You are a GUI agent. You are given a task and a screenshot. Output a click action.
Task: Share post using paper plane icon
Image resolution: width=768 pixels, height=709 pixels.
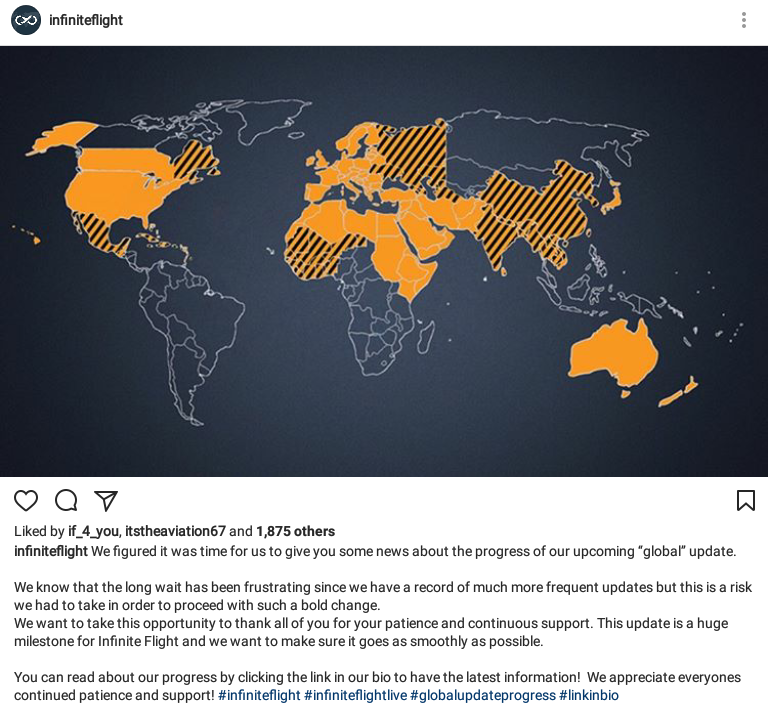106,501
